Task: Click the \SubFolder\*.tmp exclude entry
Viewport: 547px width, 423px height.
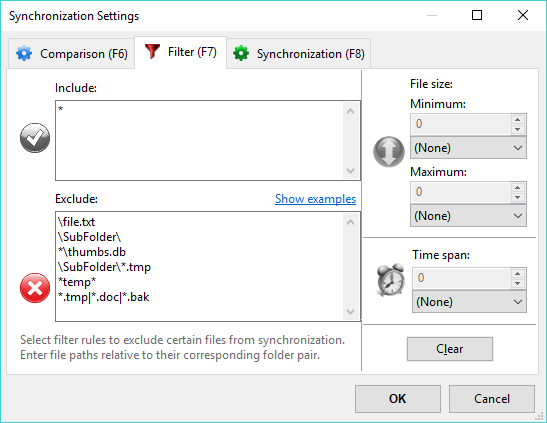Action: [x=104, y=267]
